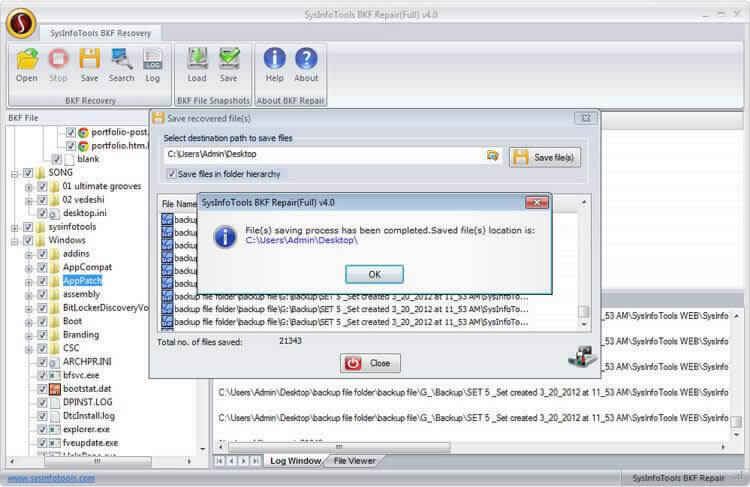This screenshot has width=750, height=487.
Task: Click the Chrome icon of portfolio.htm
Action: point(83,146)
